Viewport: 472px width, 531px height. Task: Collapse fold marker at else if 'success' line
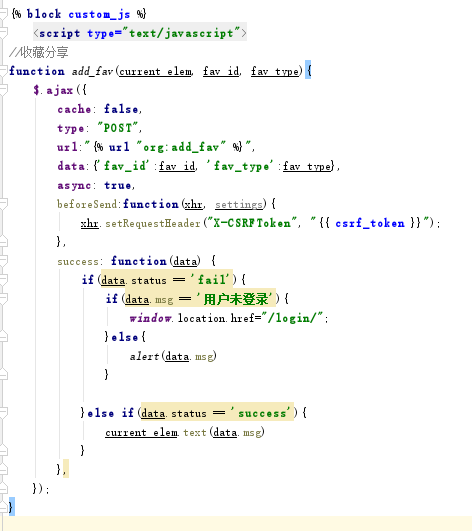click(x=3, y=412)
